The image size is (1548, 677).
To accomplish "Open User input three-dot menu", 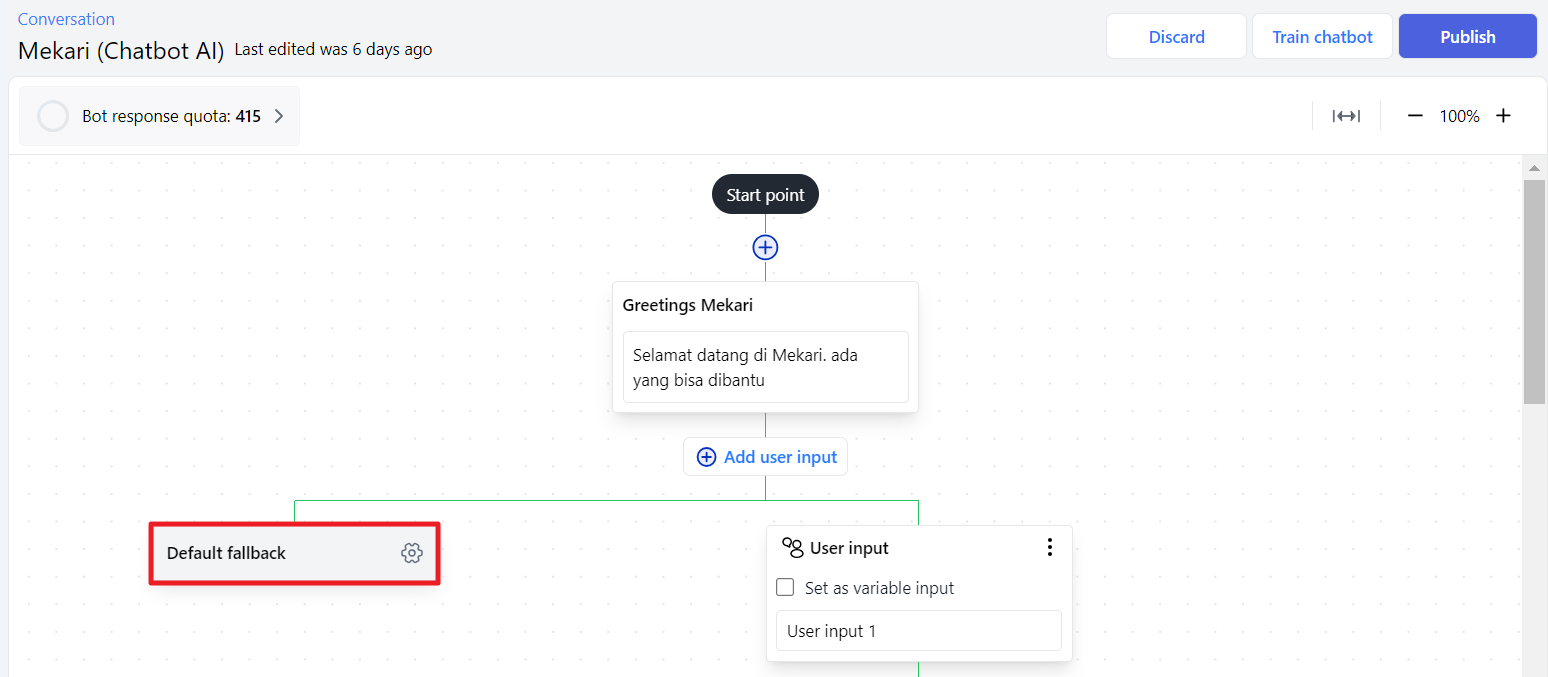I will 1049,547.
